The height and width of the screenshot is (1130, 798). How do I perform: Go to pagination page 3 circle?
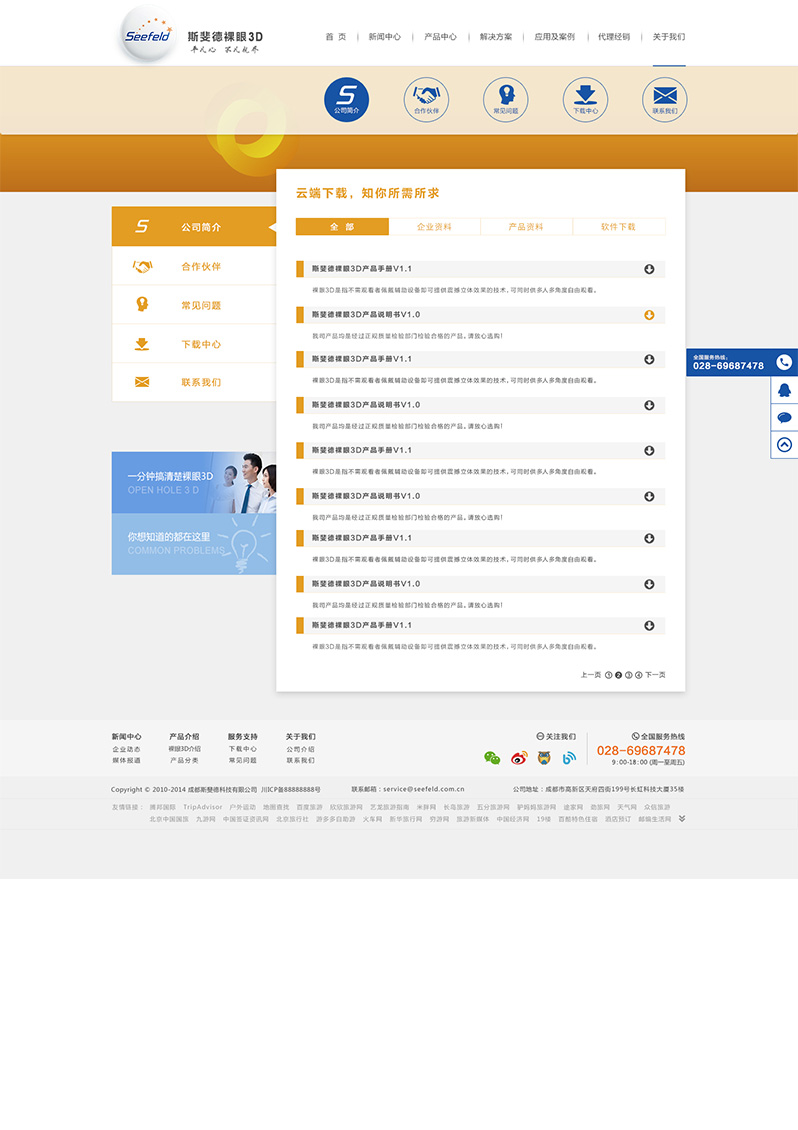coord(628,675)
